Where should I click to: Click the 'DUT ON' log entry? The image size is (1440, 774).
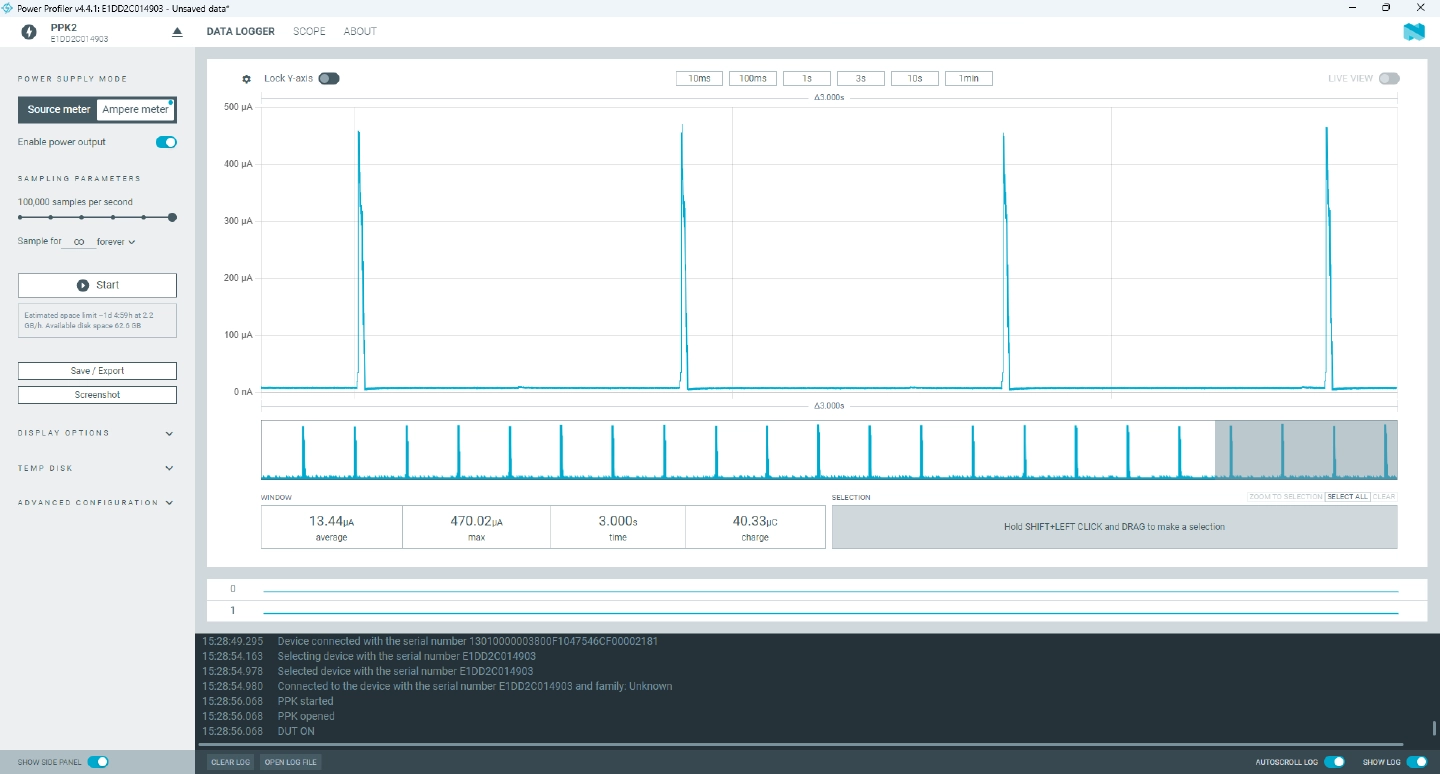click(296, 731)
